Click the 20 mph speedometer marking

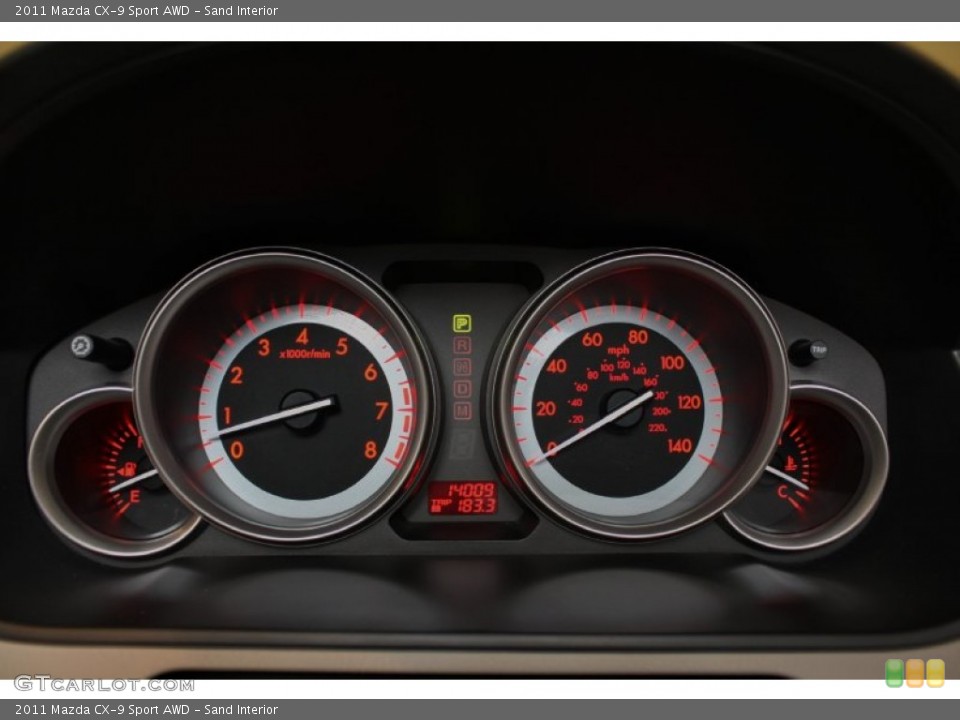tap(546, 408)
